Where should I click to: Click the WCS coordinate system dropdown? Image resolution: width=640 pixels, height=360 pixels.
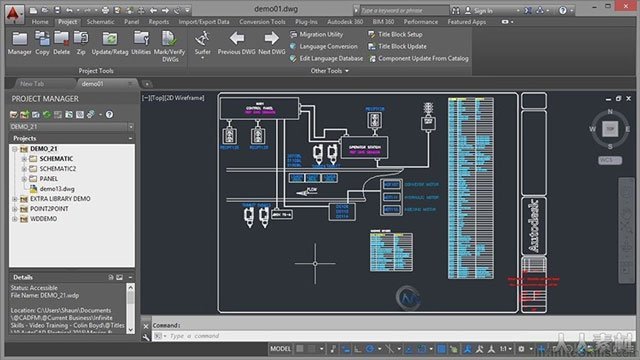coord(610,160)
